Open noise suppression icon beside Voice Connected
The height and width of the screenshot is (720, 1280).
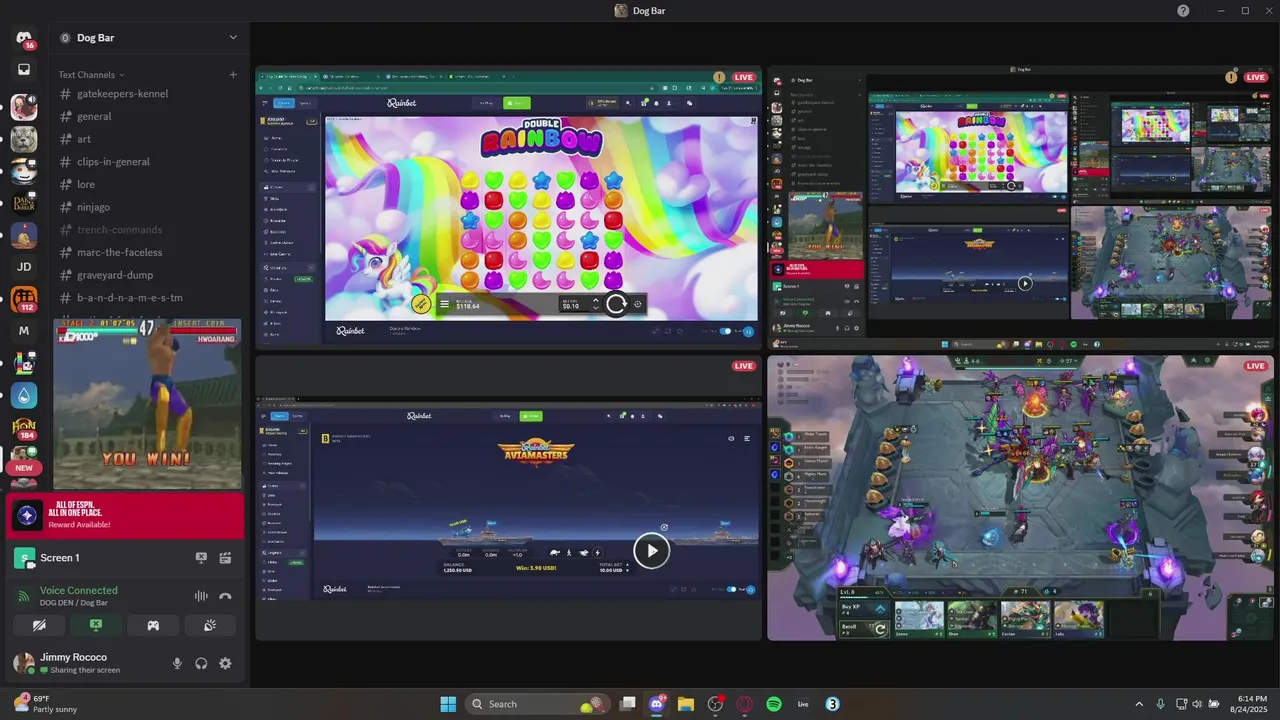pyautogui.click(x=201, y=596)
